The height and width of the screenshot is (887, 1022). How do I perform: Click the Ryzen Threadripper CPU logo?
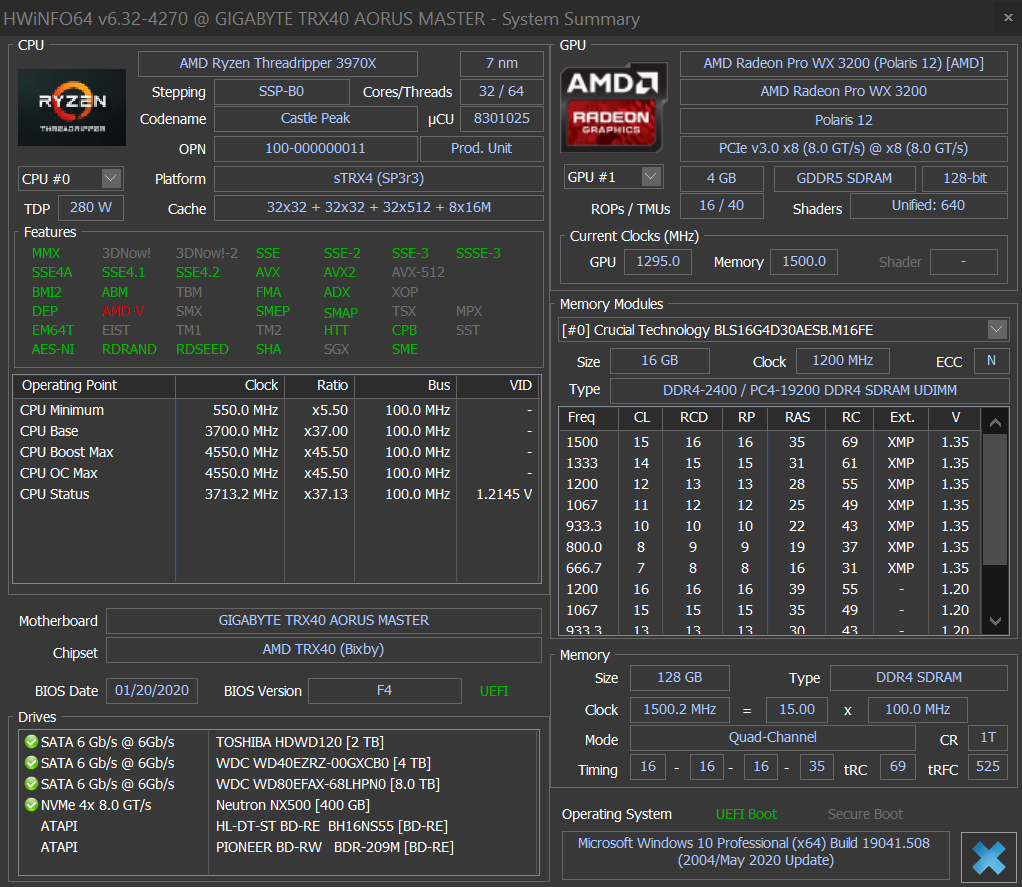click(72, 107)
